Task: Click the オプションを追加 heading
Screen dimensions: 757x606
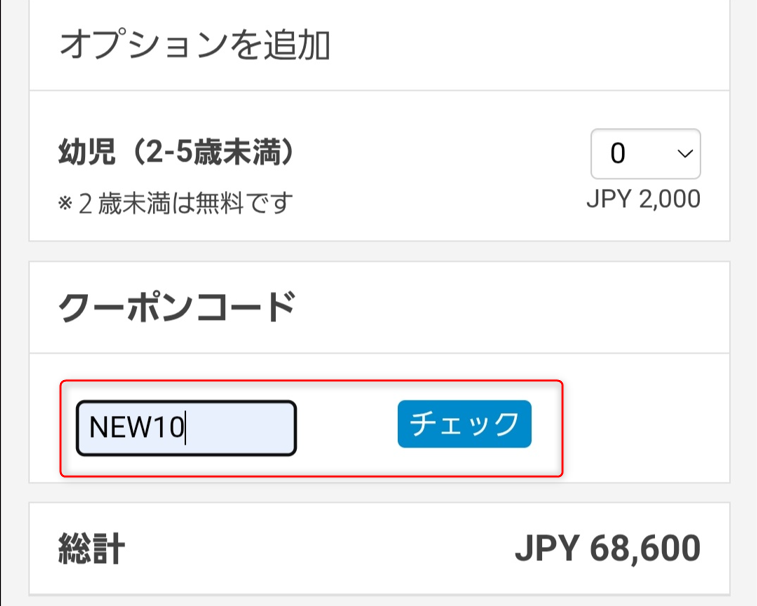Action: point(195,45)
